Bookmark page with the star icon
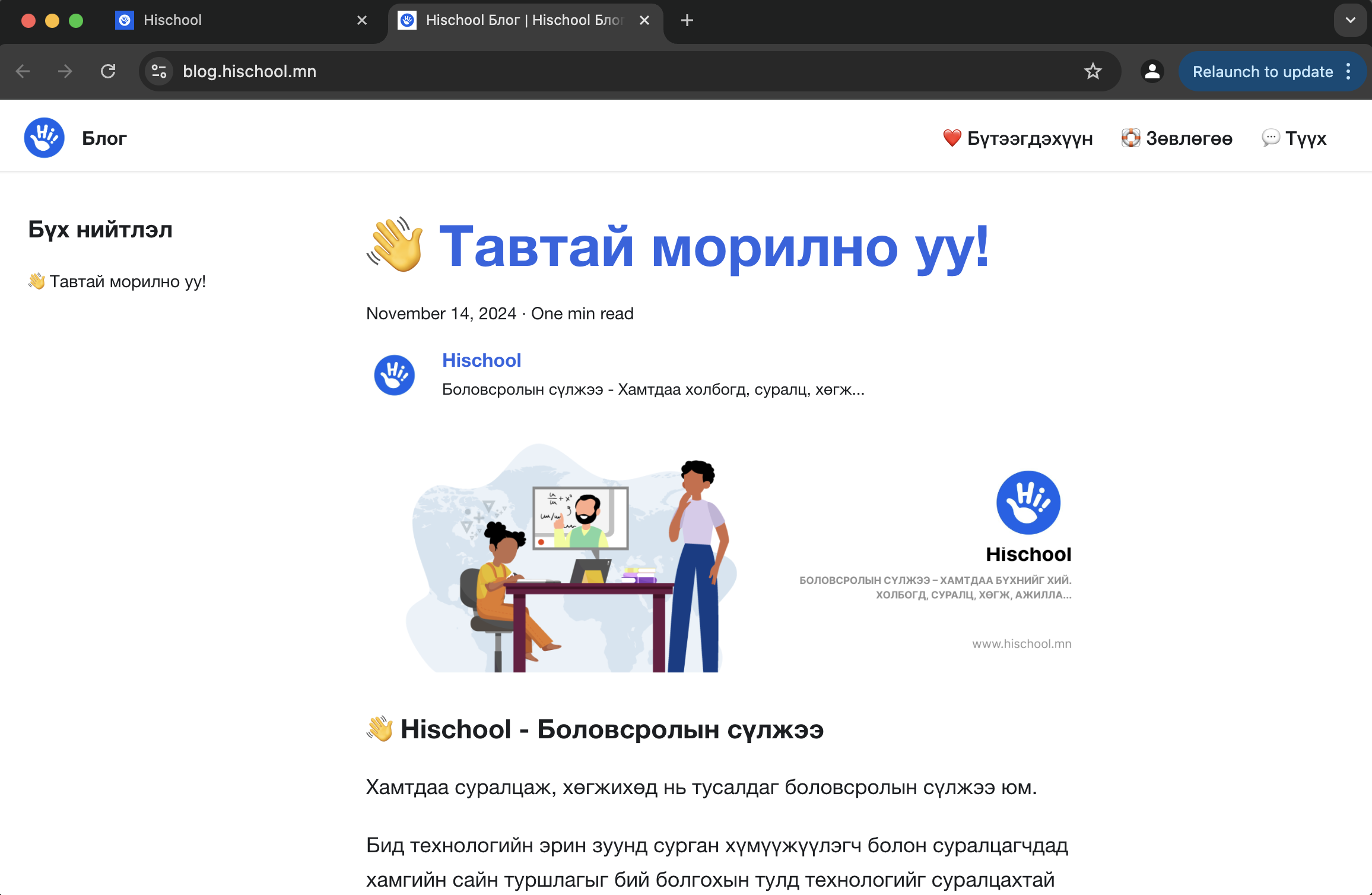 pyautogui.click(x=1092, y=71)
